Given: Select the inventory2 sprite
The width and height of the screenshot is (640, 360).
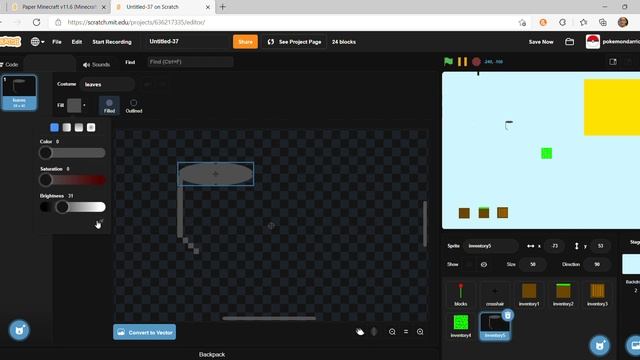Looking at the screenshot, I should click(563, 295).
